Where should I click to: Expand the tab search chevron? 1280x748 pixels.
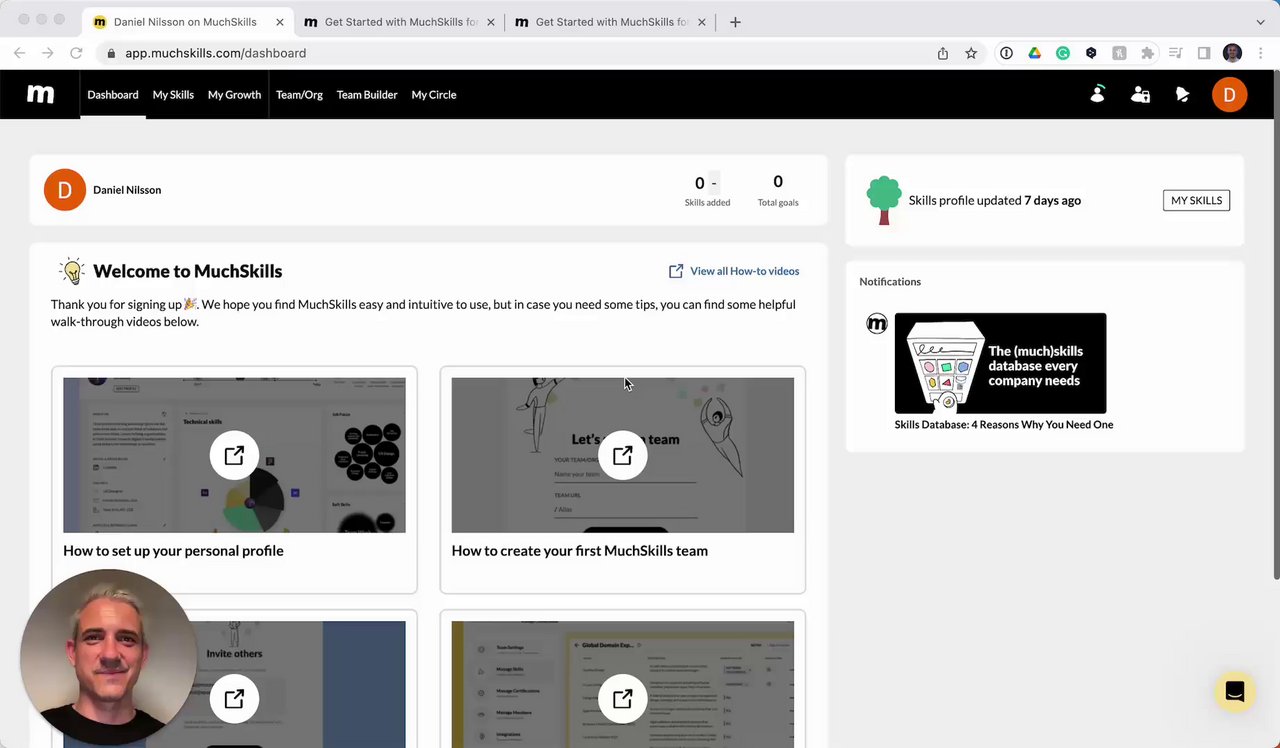pyautogui.click(x=1260, y=22)
